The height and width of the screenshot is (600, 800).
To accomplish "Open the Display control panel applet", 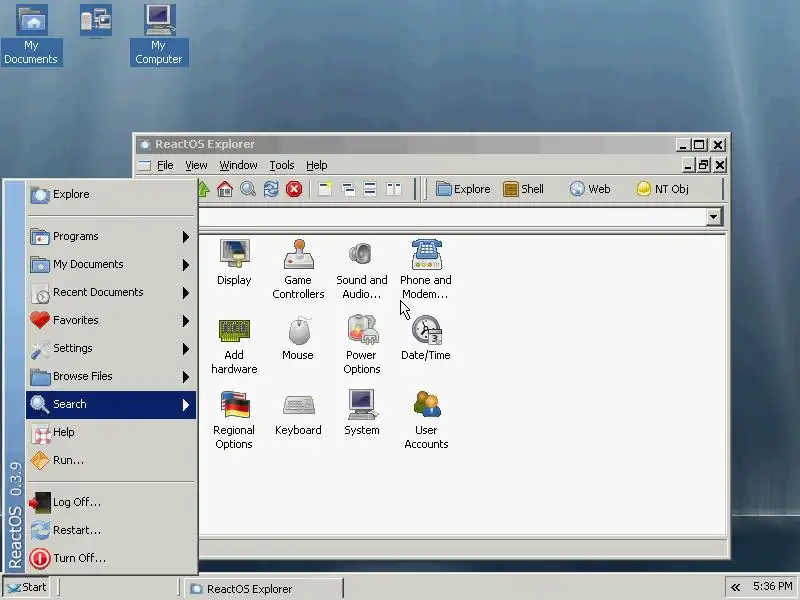I will coord(234,263).
